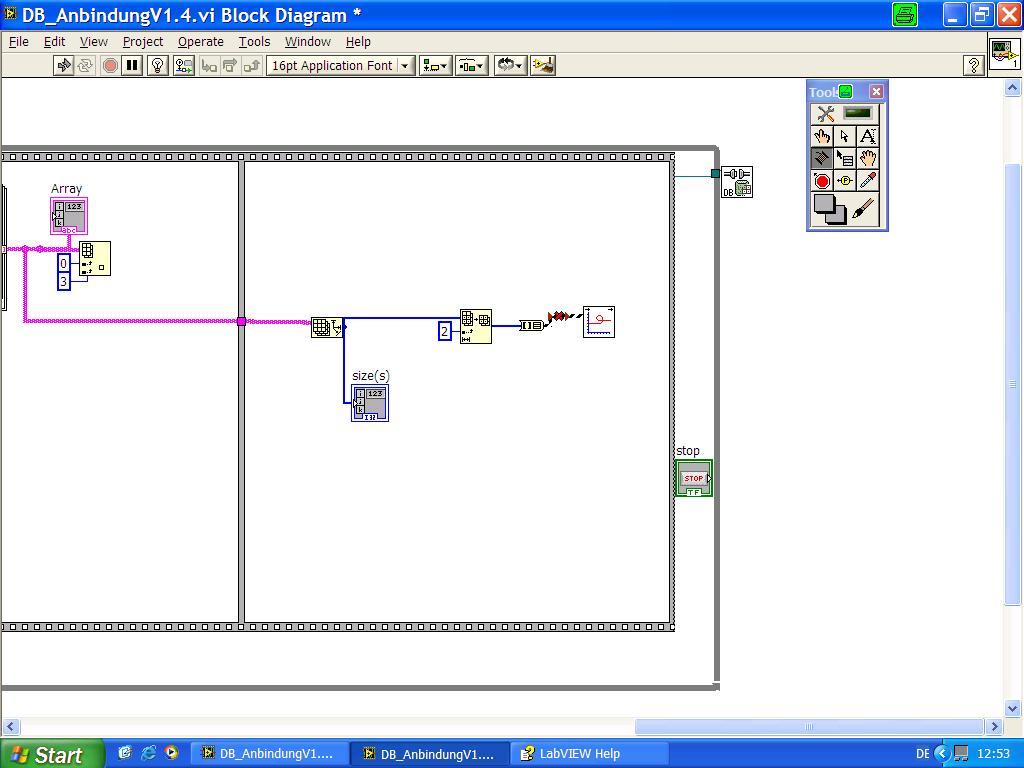Click the Clean Up Diagram broom icon
This screenshot has width=1024, height=768.
[x=543, y=65]
